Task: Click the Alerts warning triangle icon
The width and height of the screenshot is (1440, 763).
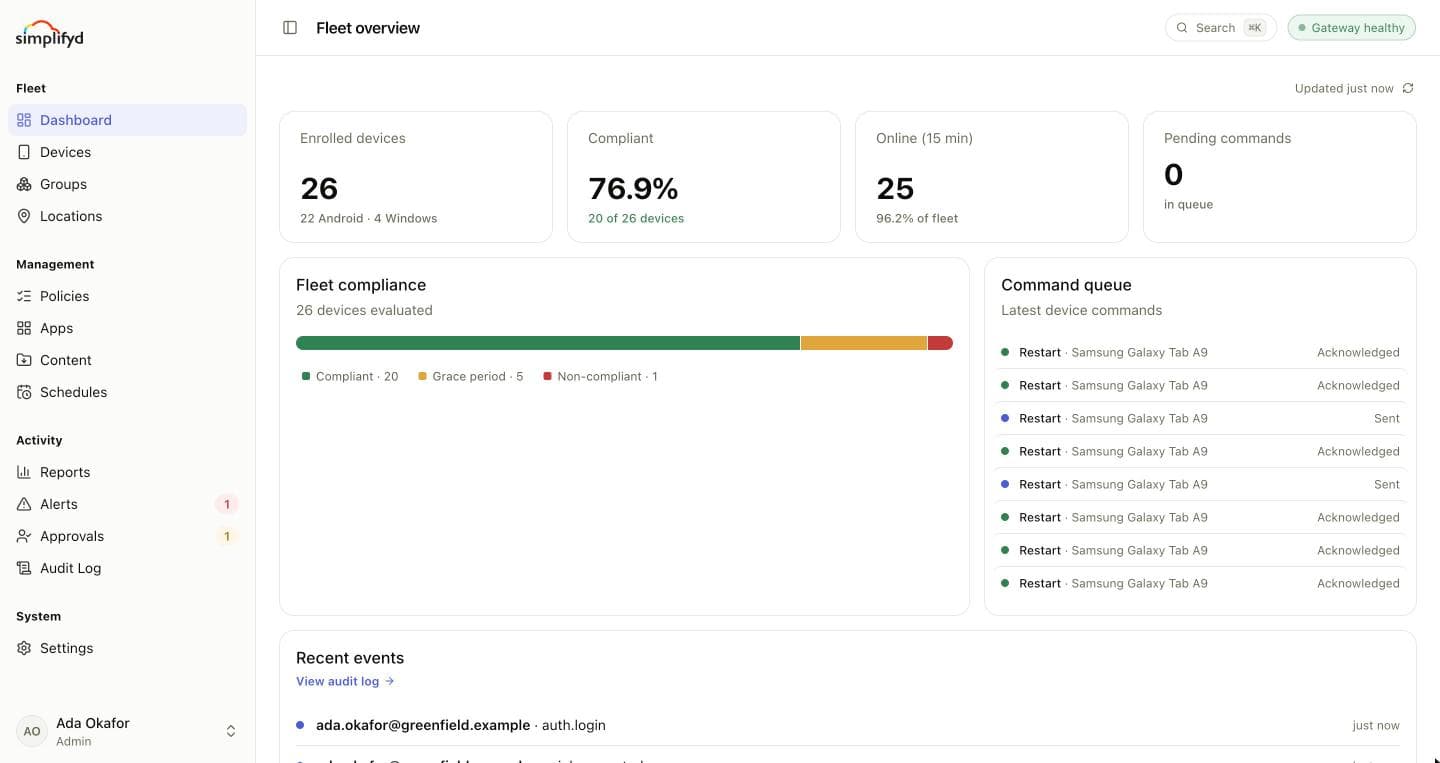Action: coord(24,504)
